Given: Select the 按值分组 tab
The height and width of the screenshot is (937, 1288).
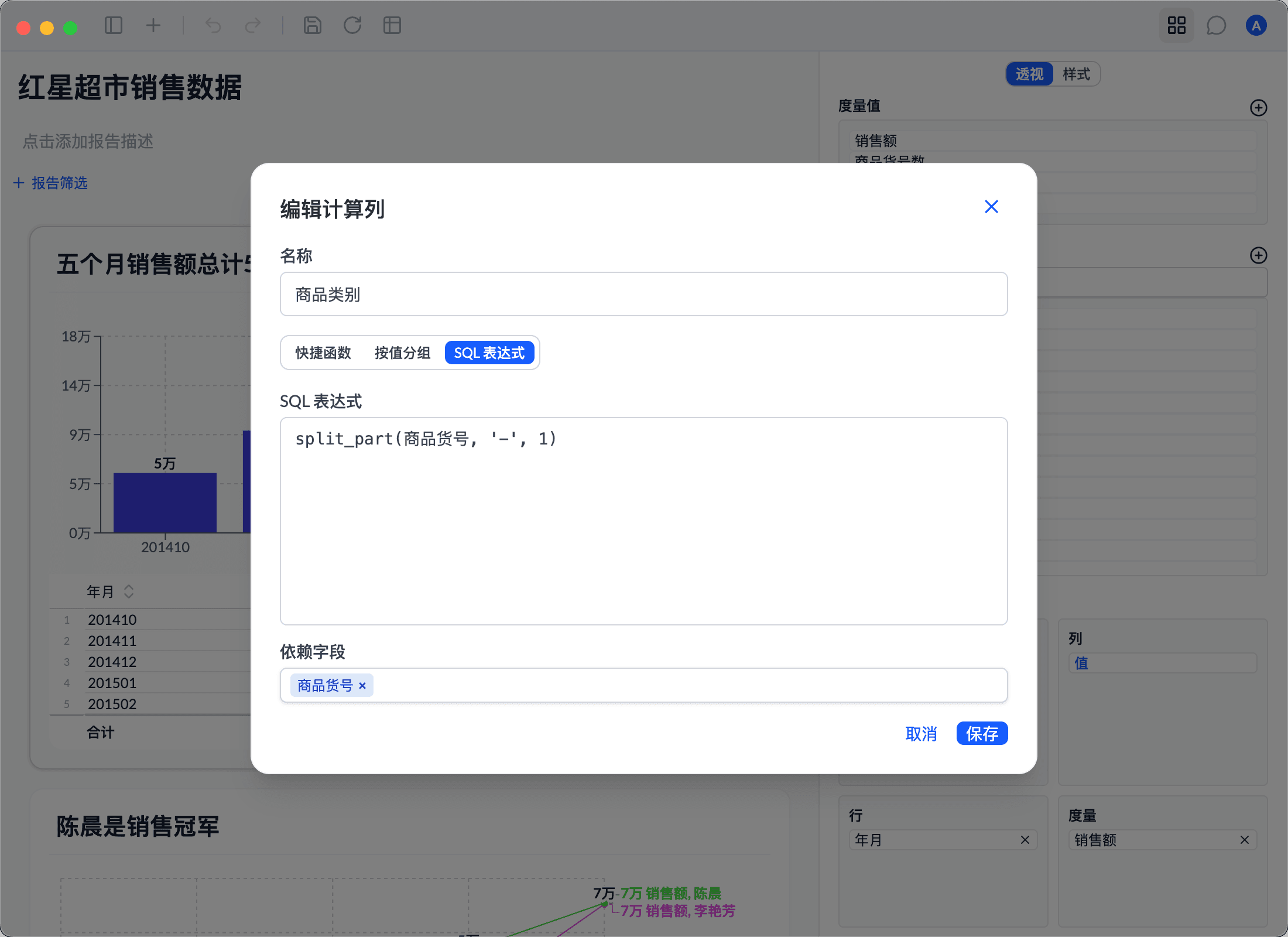Looking at the screenshot, I should [402, 353].
